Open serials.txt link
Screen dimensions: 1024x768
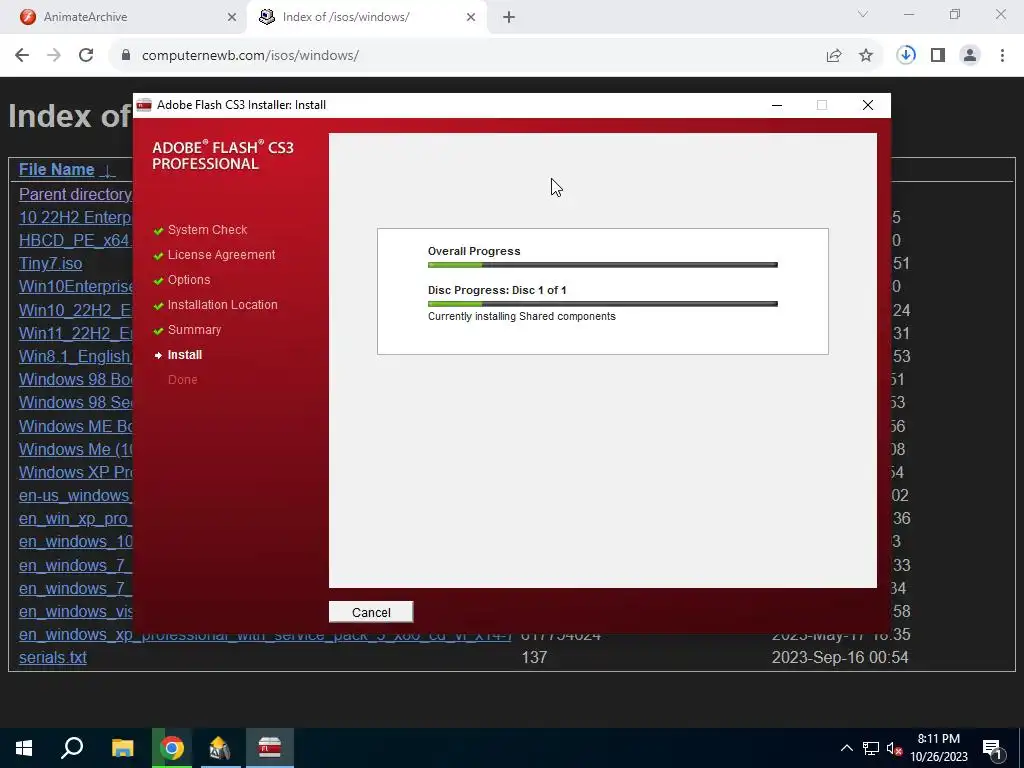coord(53,657)
